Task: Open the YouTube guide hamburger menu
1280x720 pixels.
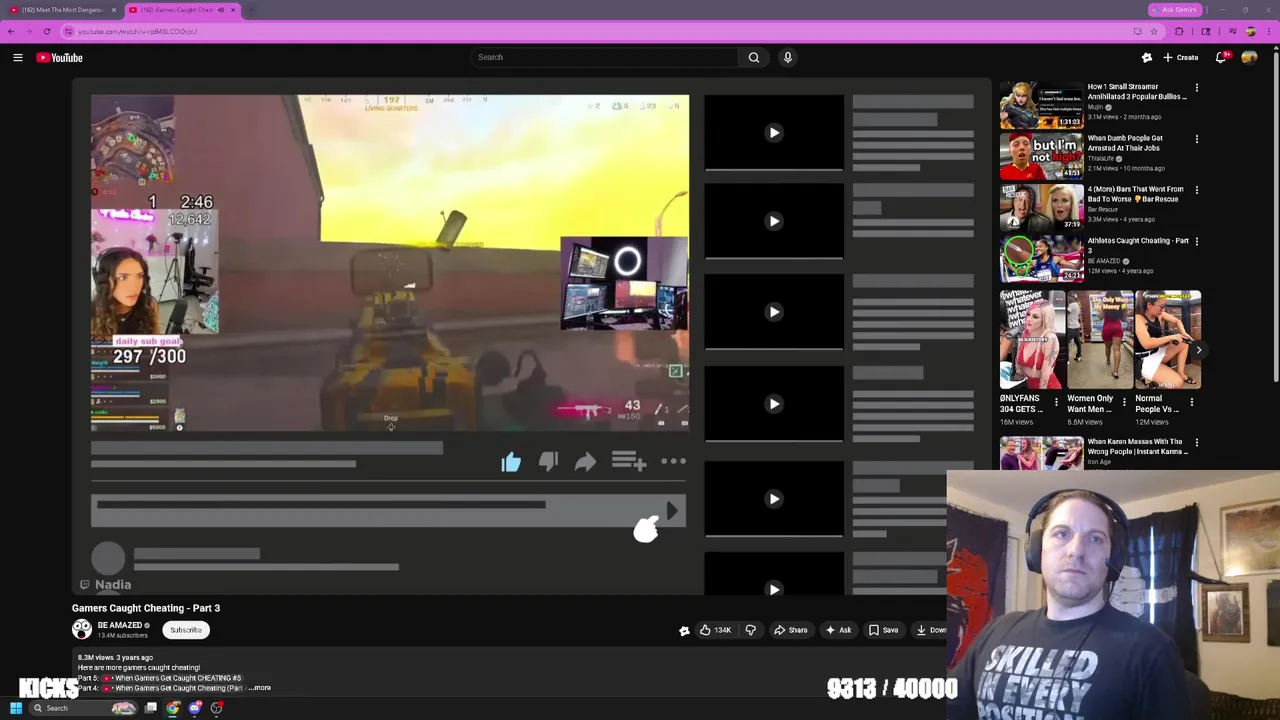Action: point(18,58)
